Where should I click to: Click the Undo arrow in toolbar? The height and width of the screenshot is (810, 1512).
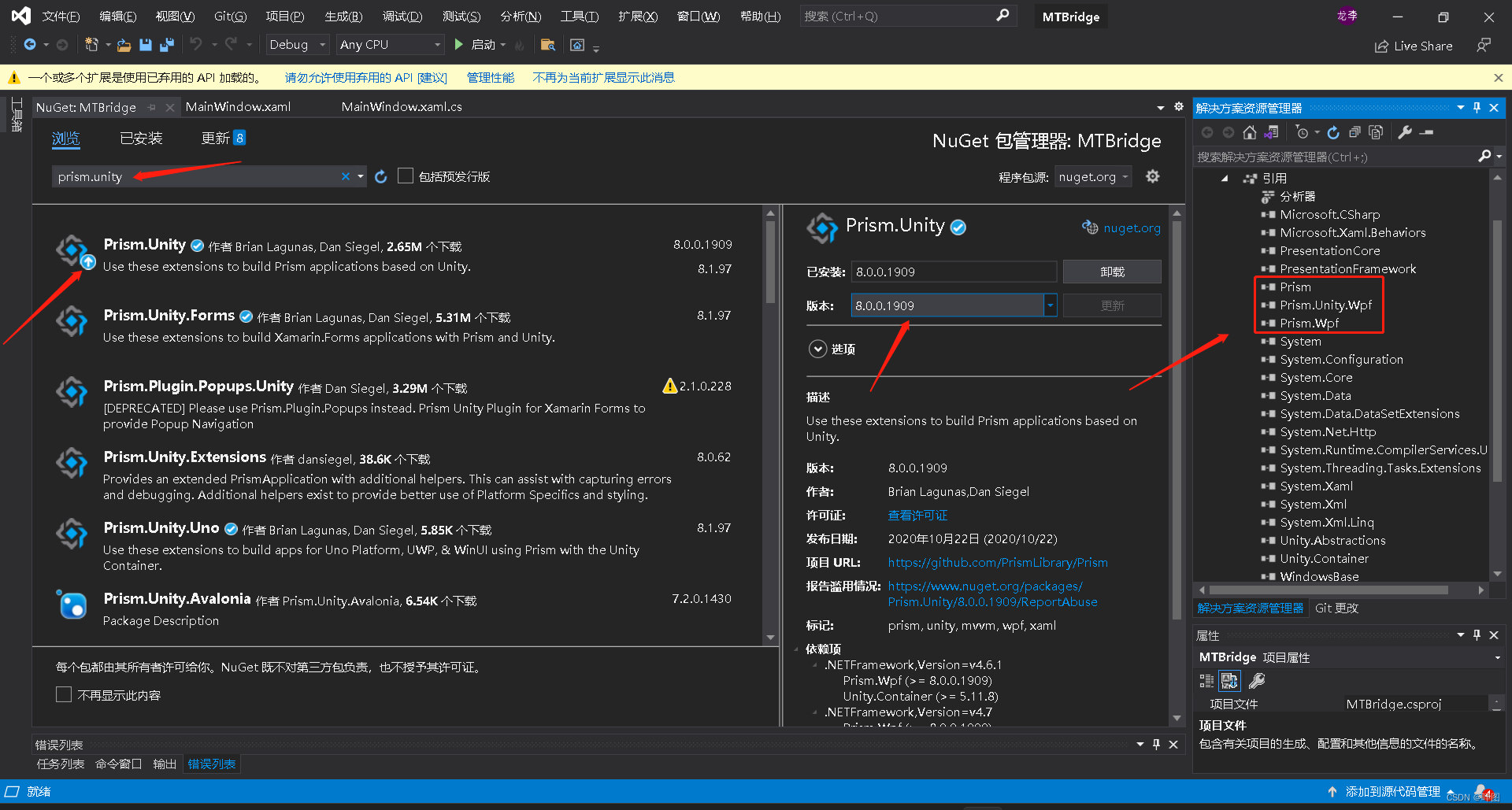pos(196,45)
